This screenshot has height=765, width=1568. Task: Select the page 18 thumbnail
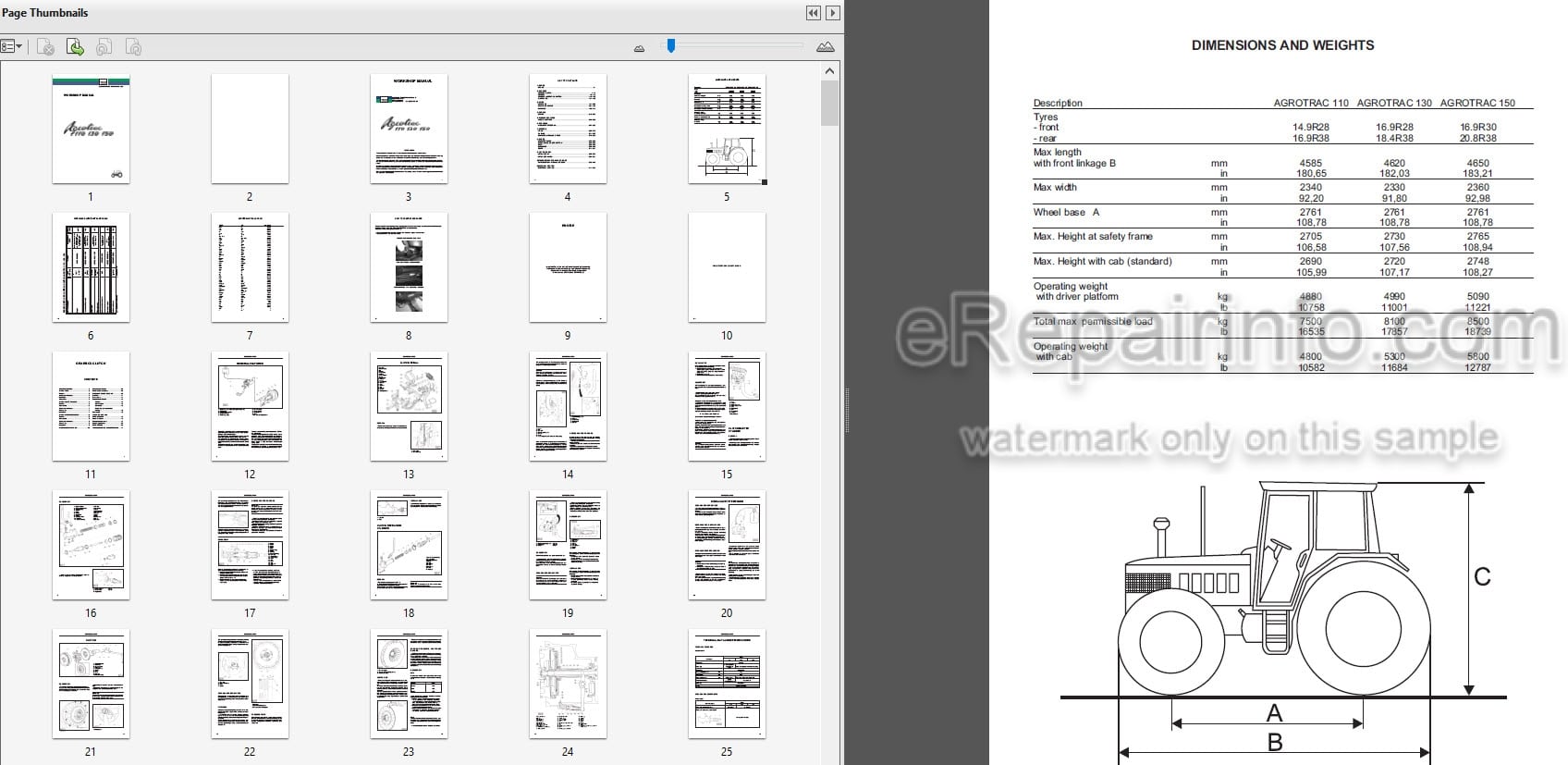tap(409, 545)
